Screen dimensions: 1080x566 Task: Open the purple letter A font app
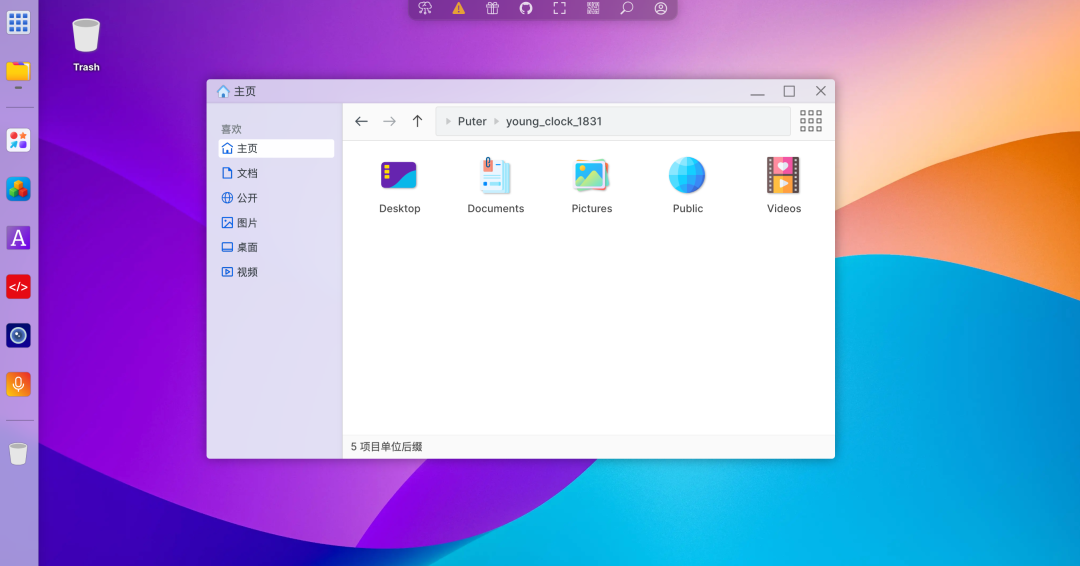tap(18, 238)
